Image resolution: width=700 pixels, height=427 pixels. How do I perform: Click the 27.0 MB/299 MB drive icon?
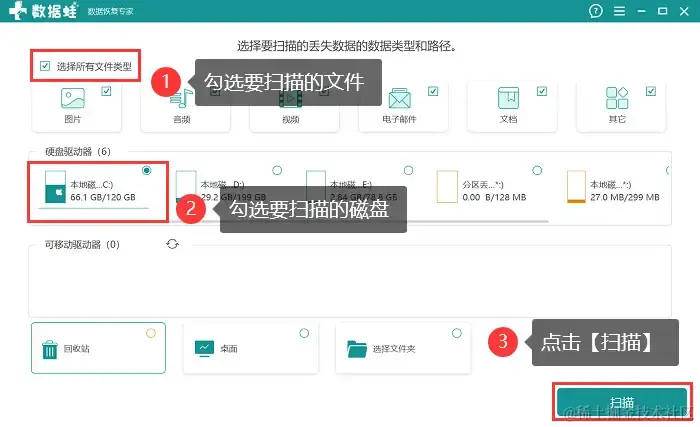click(576, 187)
